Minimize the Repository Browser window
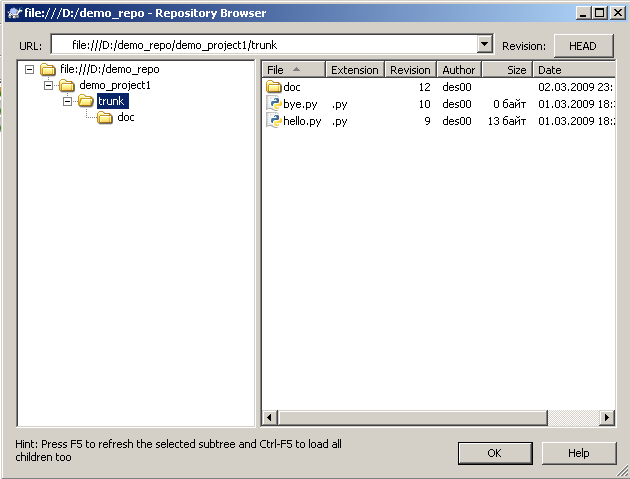 (584, 13)
